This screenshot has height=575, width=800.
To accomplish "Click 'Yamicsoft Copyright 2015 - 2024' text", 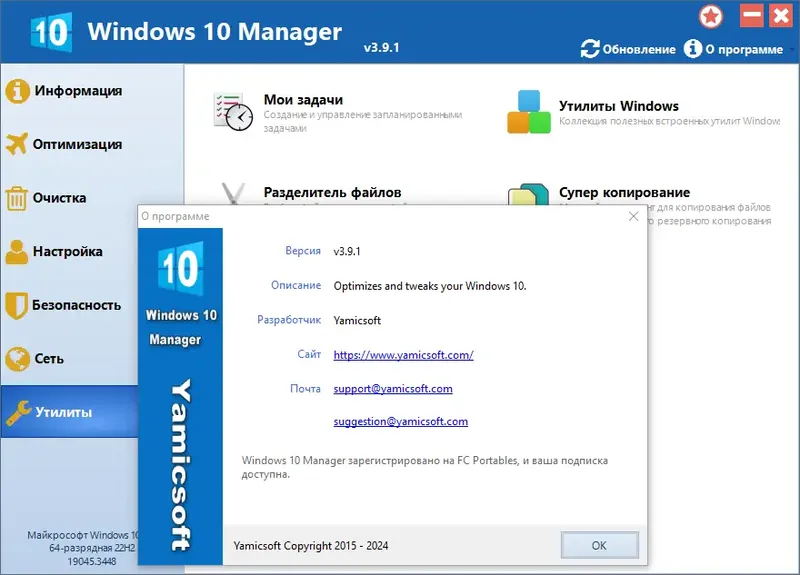I will tap(311, 546).
